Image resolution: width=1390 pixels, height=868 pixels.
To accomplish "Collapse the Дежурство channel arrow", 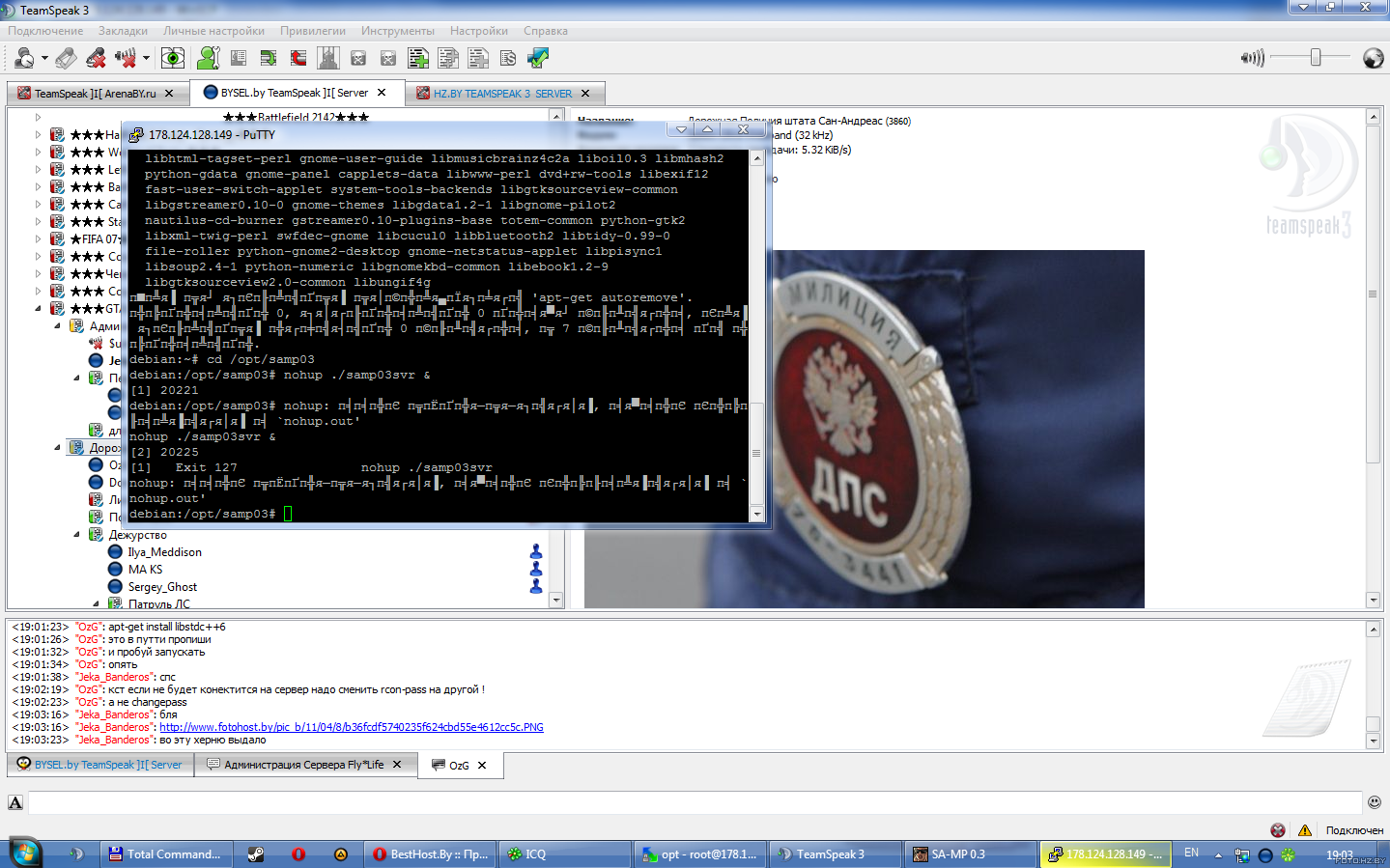I will pyautogui.click(x=77, y=534).
